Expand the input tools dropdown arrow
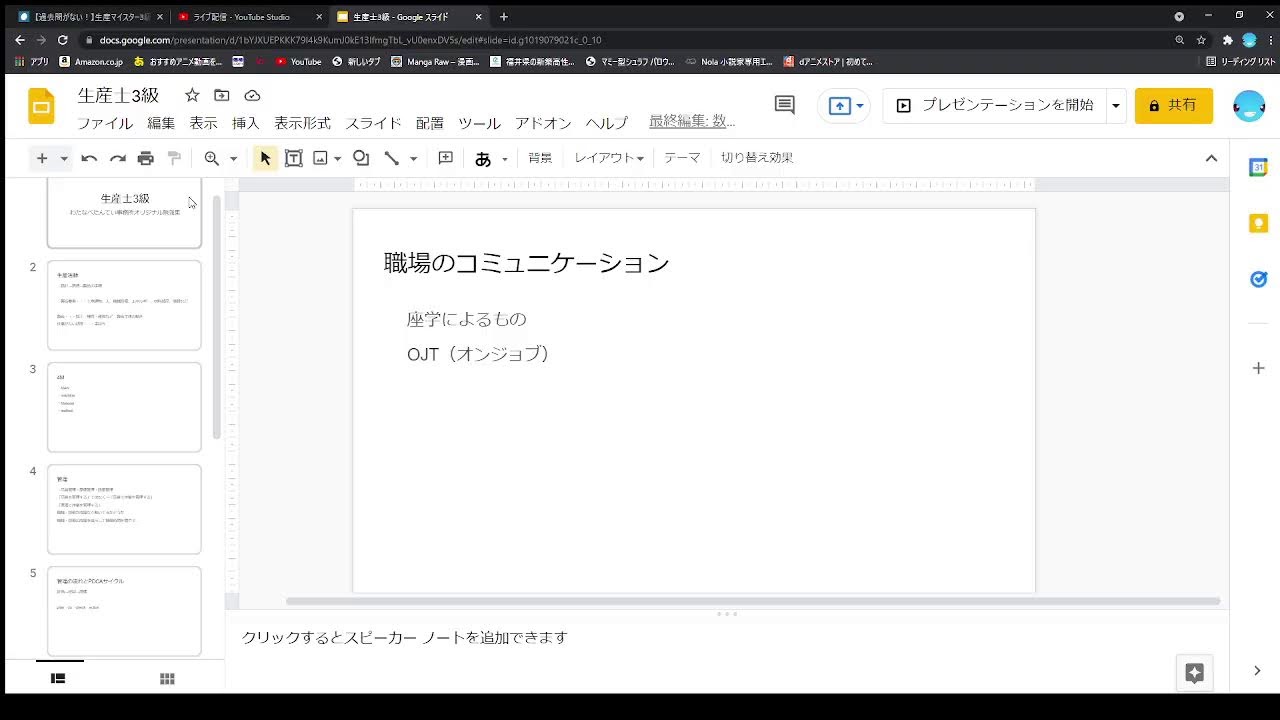 pyautogui.click(x=505, y=158)
